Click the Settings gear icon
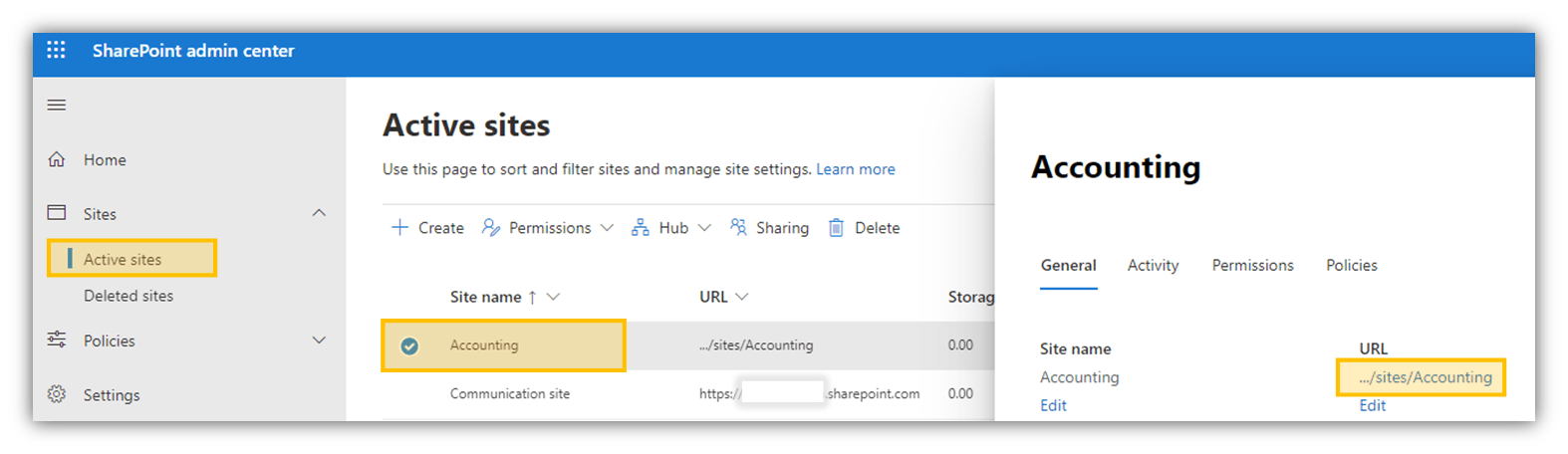 57,394
